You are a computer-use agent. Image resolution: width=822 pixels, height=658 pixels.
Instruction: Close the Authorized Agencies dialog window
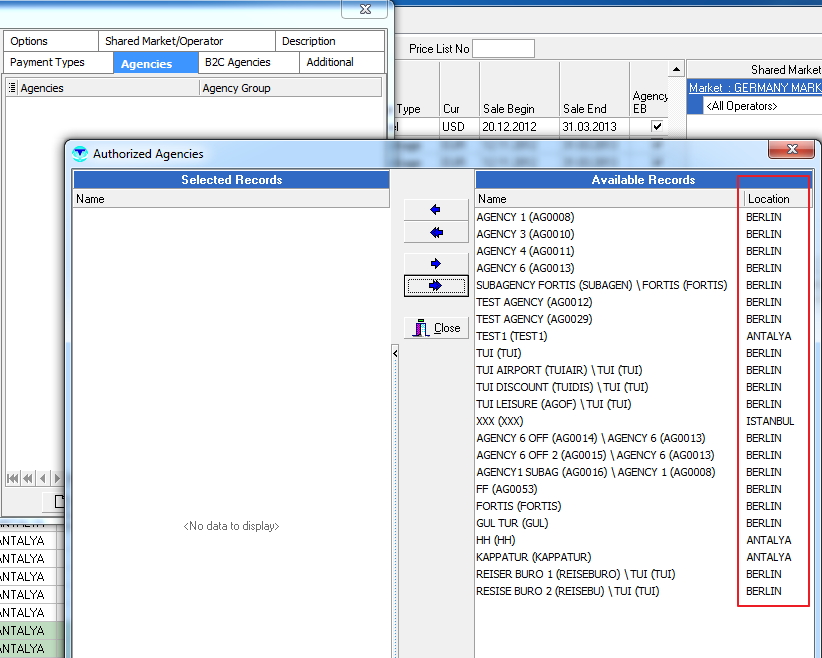pyautogui.click(x=792, y=149)
